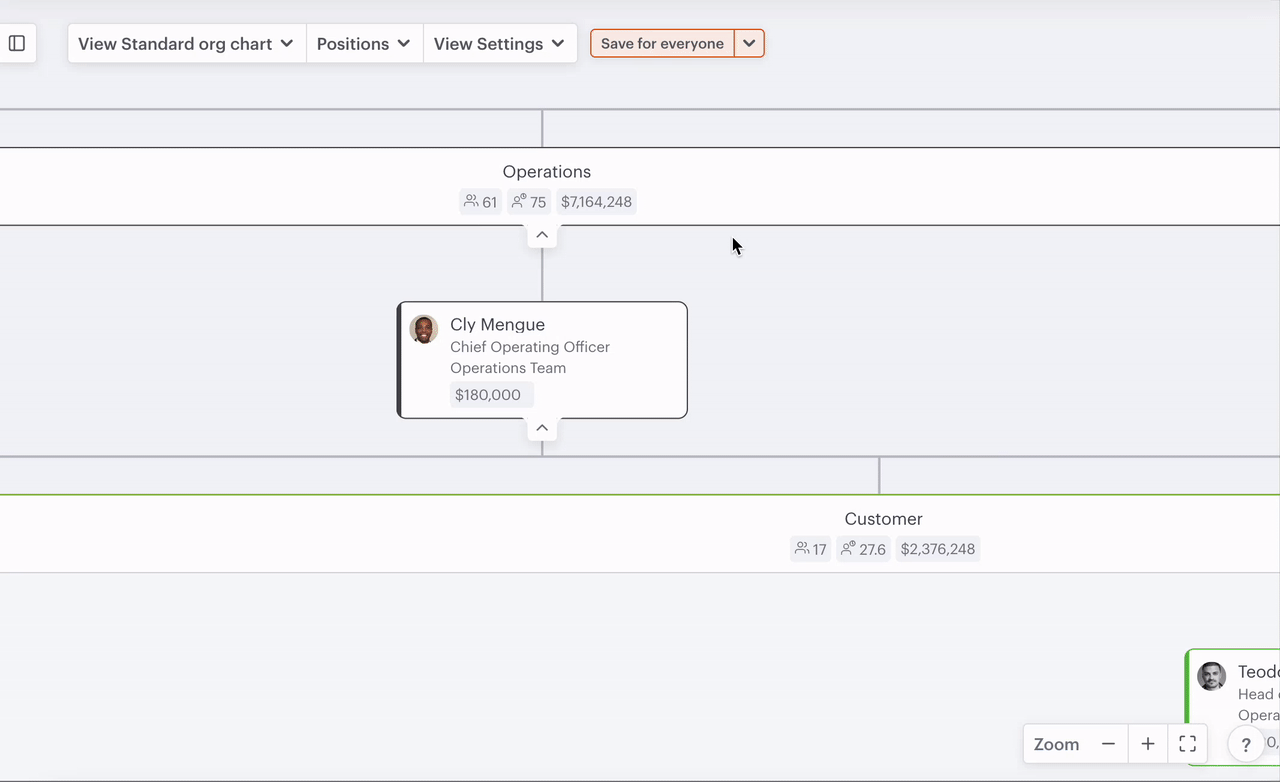Open the help question mark button
The image size is (1280, 782).
pos(1246,745)
